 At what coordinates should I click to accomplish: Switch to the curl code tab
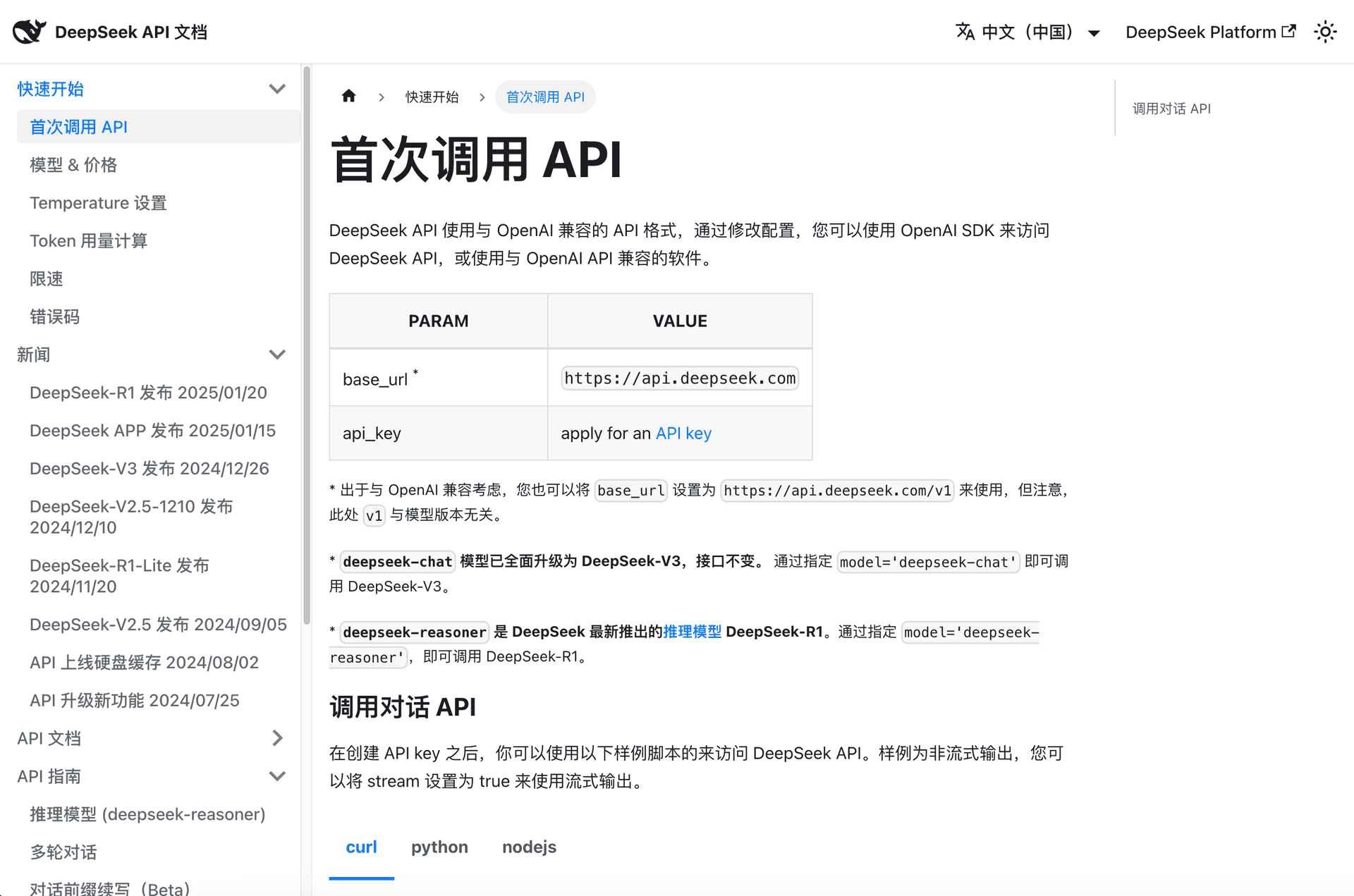pos(361,847)
